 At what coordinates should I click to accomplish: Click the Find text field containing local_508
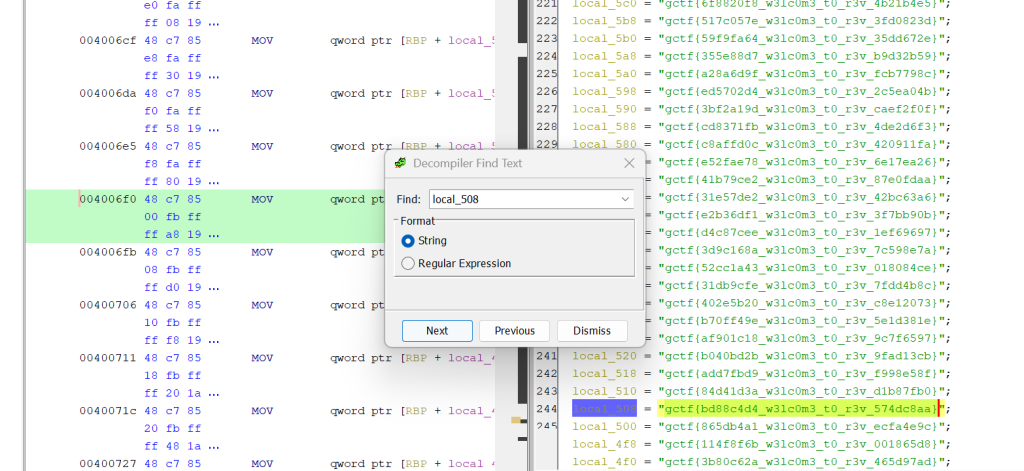531,199
